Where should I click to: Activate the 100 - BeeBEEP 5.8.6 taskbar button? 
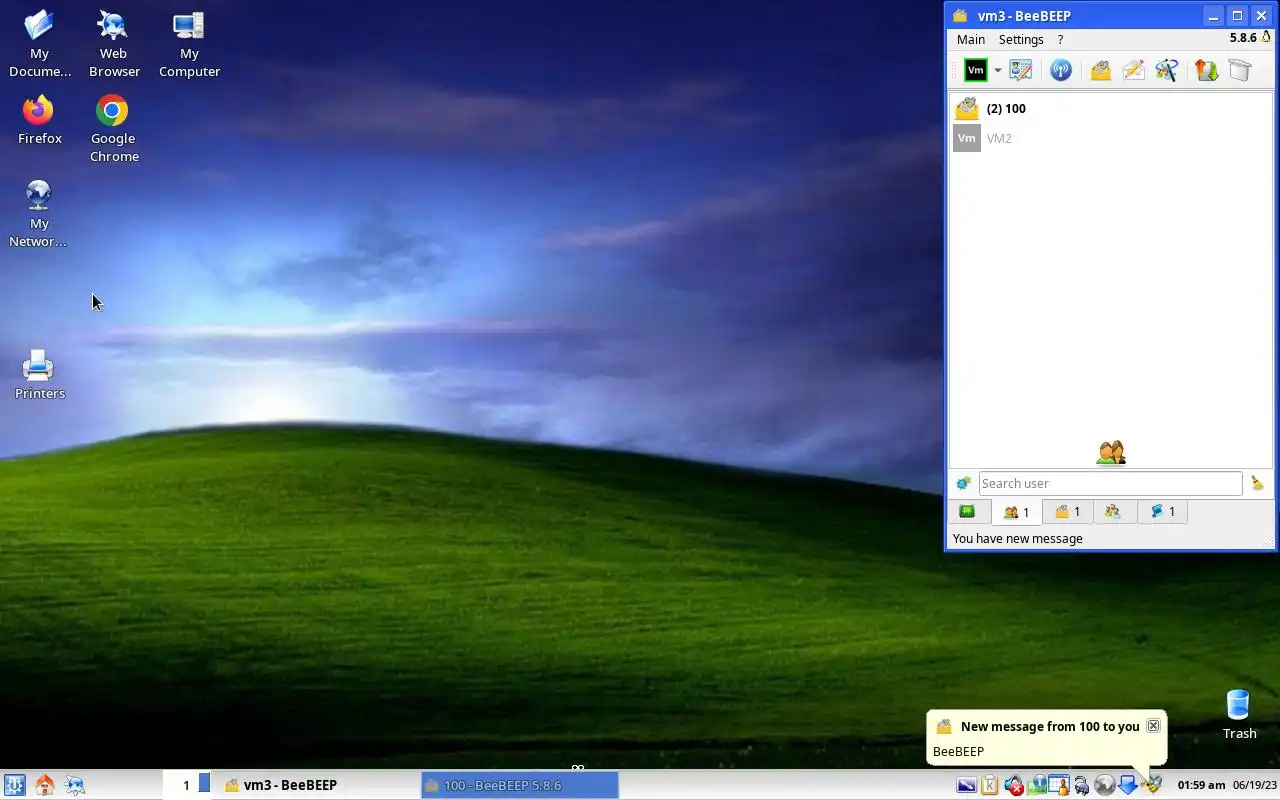[x=520, y=785]
